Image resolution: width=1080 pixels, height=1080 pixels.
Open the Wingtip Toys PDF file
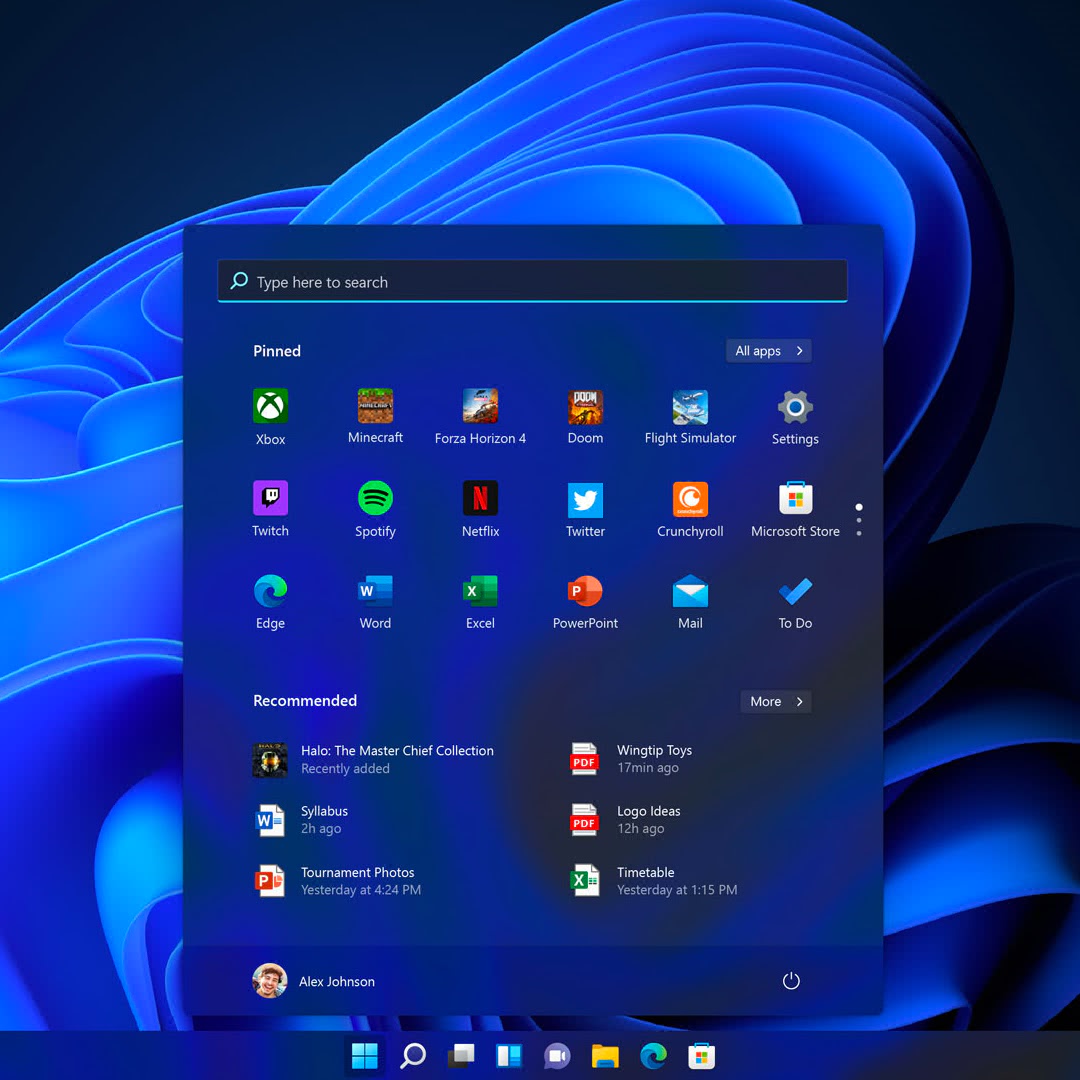click(x=632, y=759)
